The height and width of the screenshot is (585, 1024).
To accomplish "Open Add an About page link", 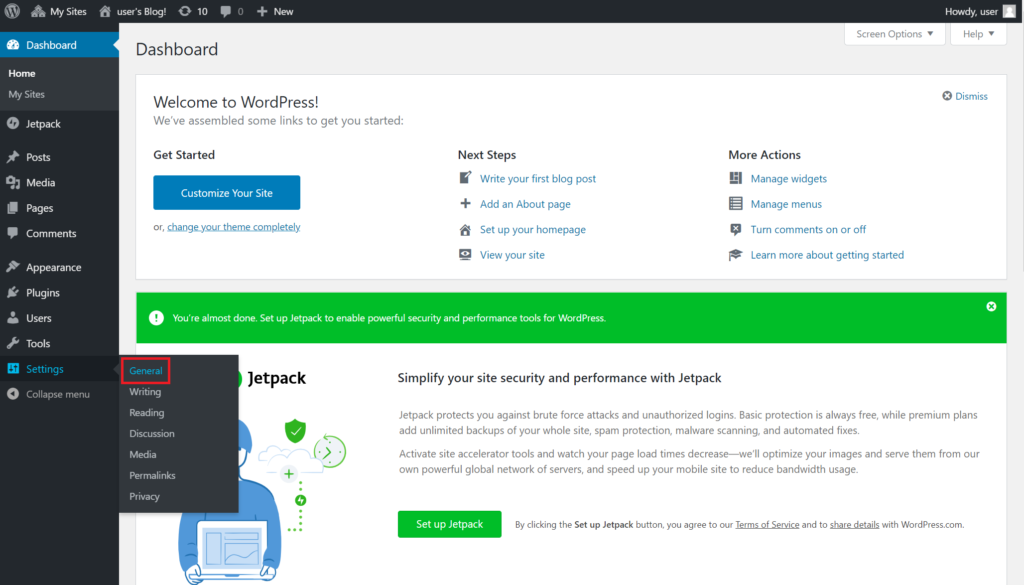I will (x=525, y=204).
